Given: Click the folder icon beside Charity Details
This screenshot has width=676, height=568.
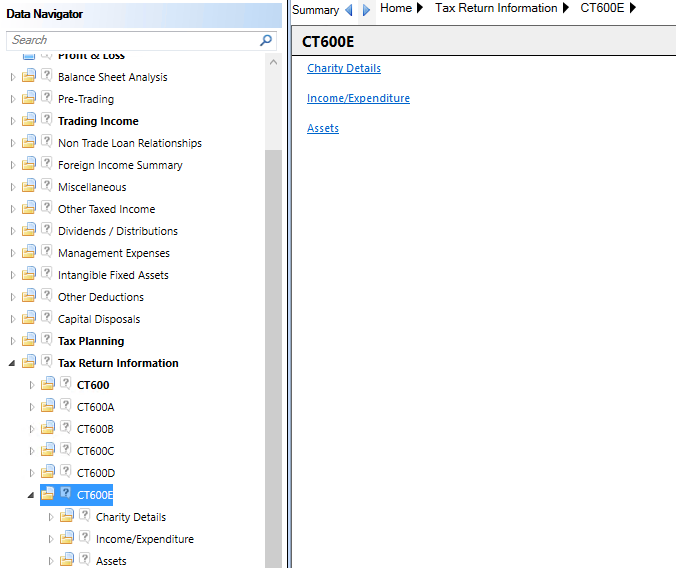Looking at the screenshot, I should click(x=67, y=516).
